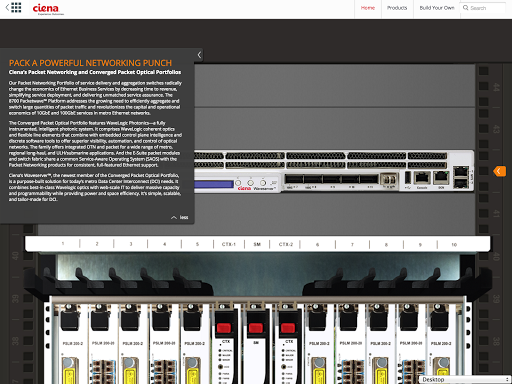Click the Waveserver DCN port

coord(441,177)
